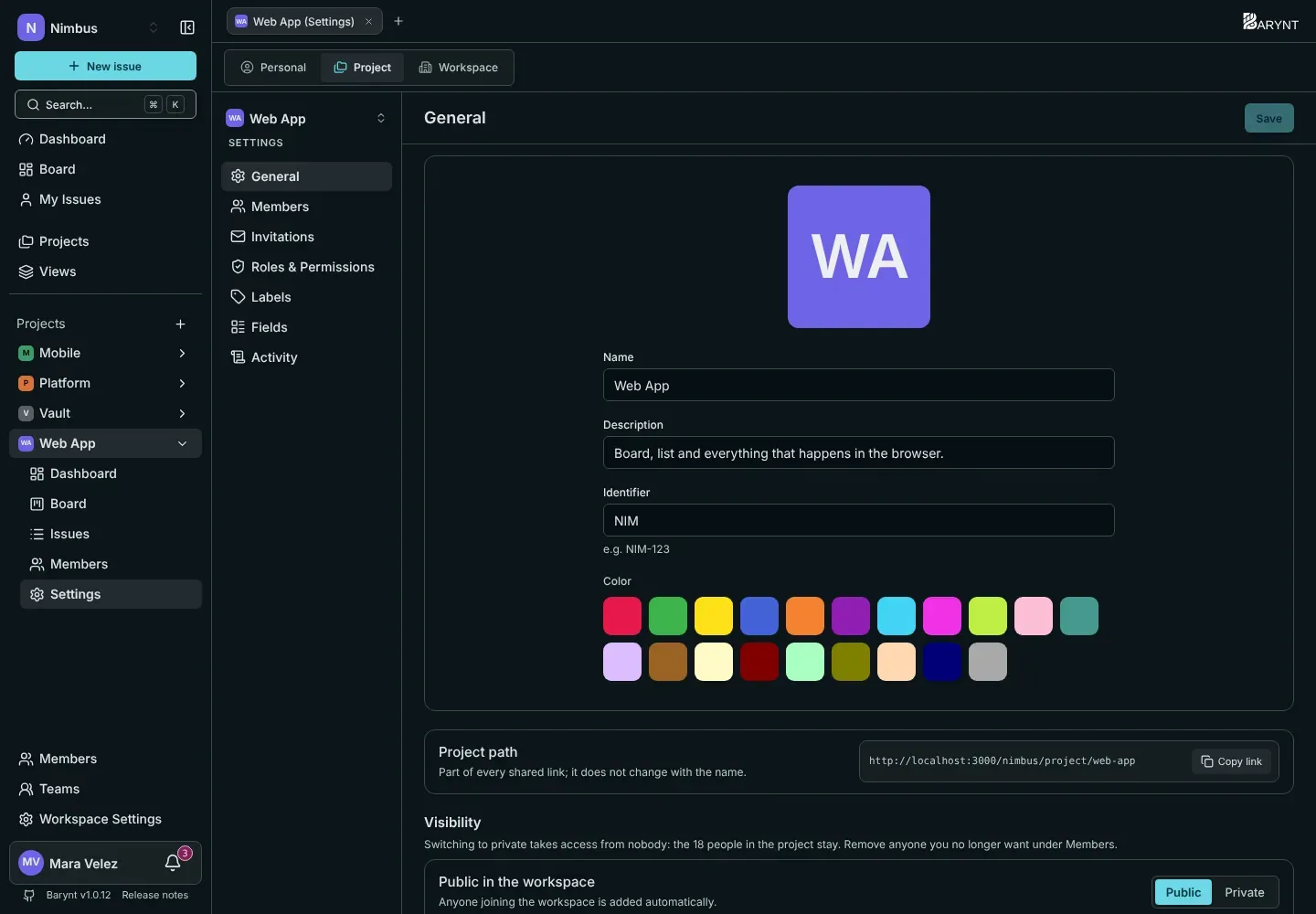Open Web App Issues list
1316x914 pixels.
coord(111,534)
